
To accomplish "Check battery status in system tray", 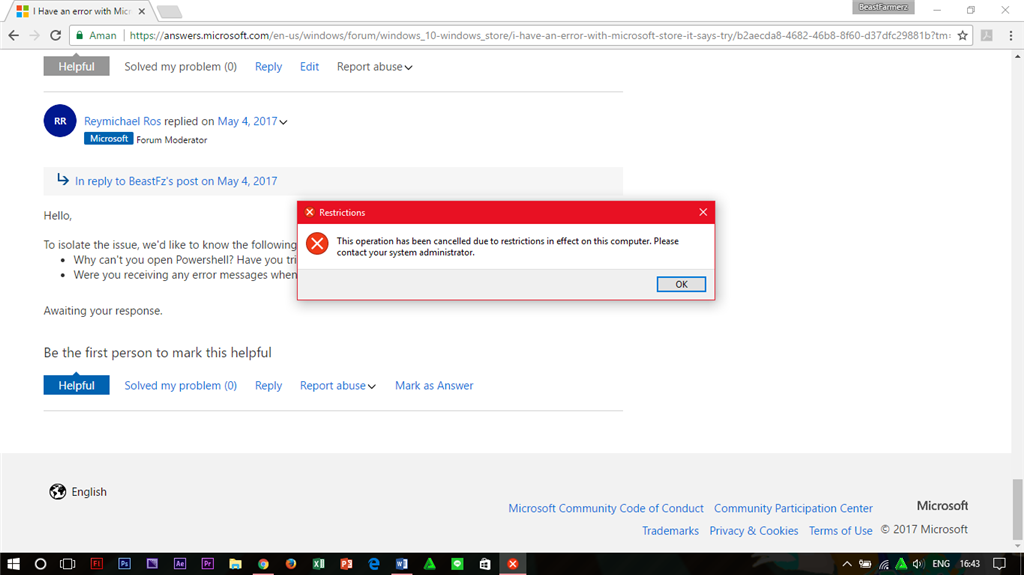I will 865,564.
